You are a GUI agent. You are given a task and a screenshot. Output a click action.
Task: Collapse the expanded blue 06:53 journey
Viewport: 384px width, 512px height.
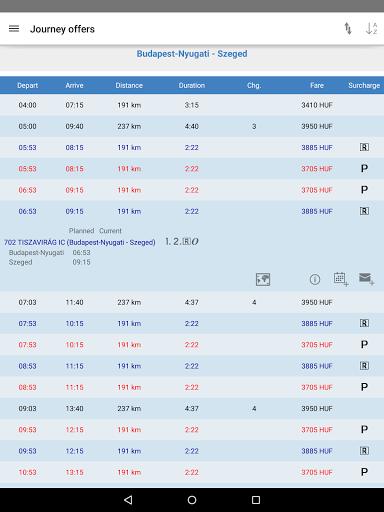[x=192, y=211]
